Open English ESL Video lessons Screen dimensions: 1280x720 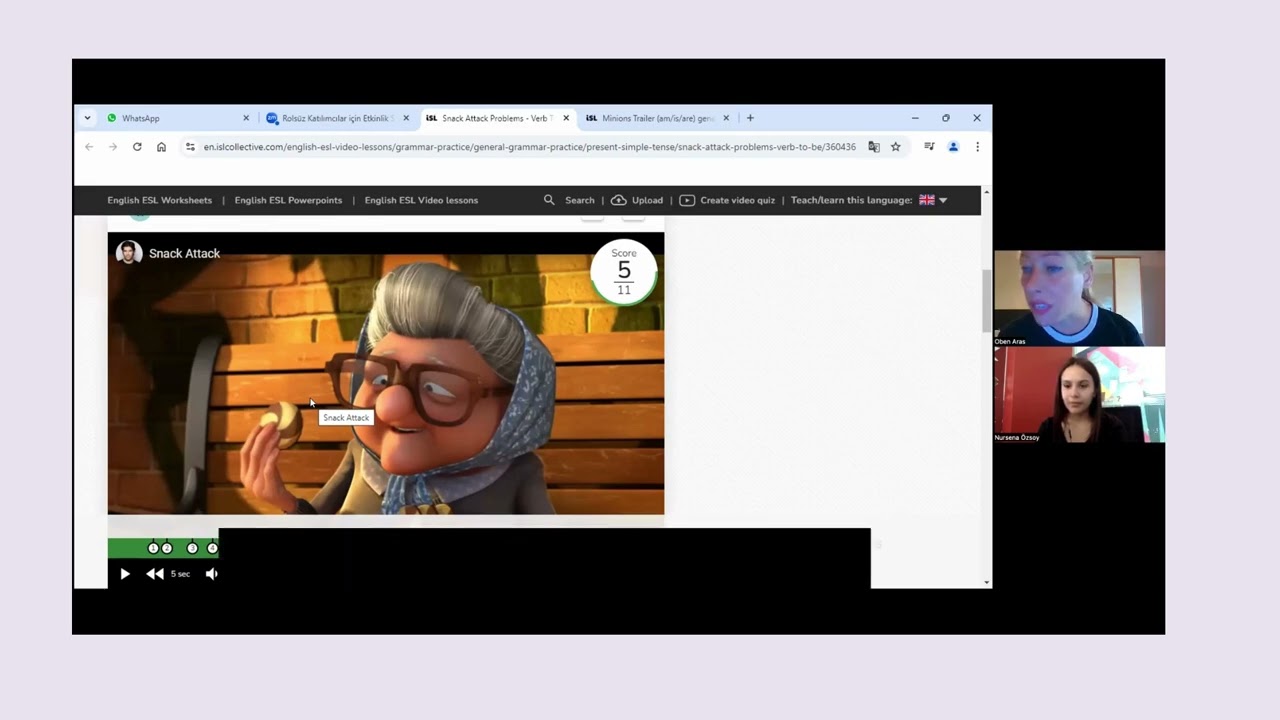coord(421,200)
